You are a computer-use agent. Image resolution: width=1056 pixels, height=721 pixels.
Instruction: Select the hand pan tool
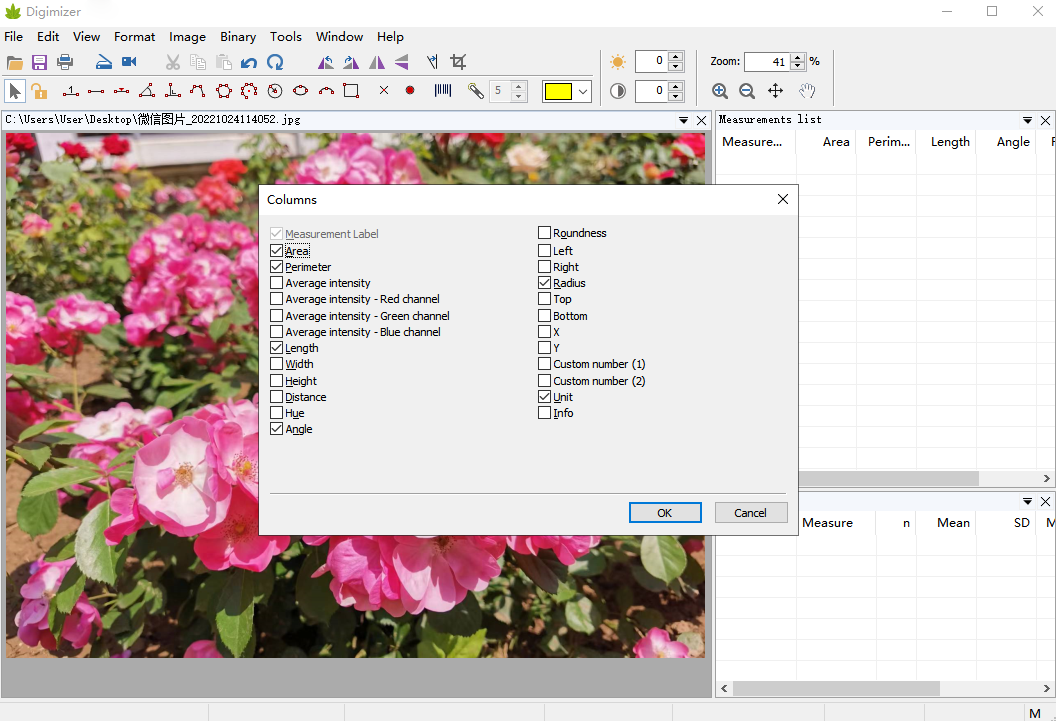[x=807, y=91]
